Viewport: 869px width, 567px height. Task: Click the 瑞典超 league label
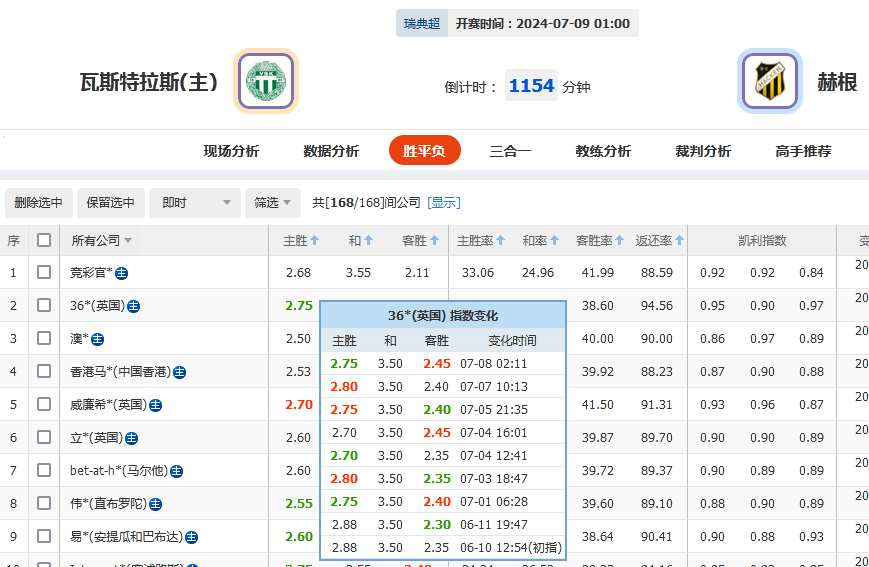pyautogui.click(x=421, y=23)
